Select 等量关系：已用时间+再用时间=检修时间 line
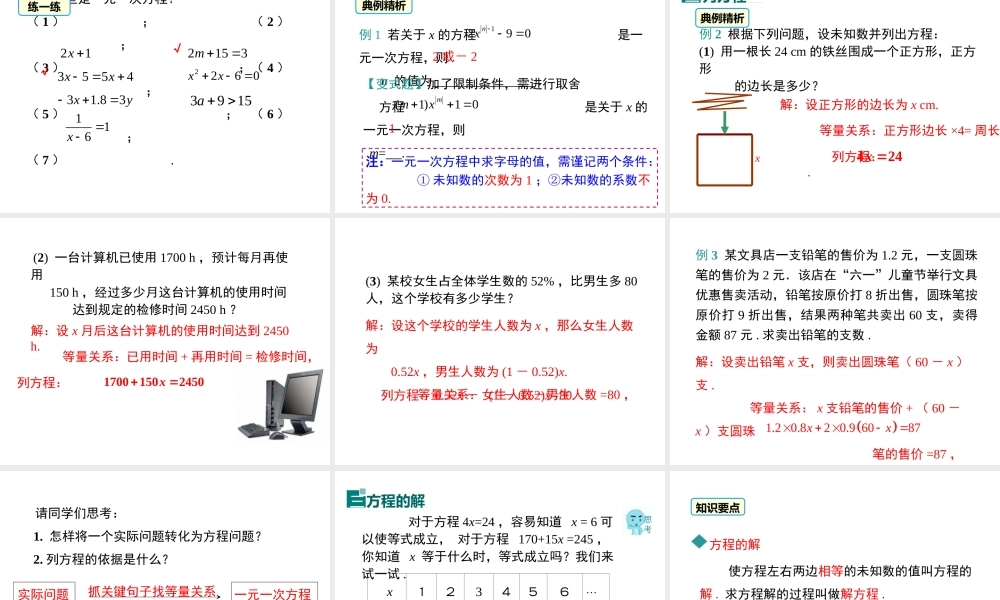This screenshot has width=1000, height=600. tap(188, 356)
